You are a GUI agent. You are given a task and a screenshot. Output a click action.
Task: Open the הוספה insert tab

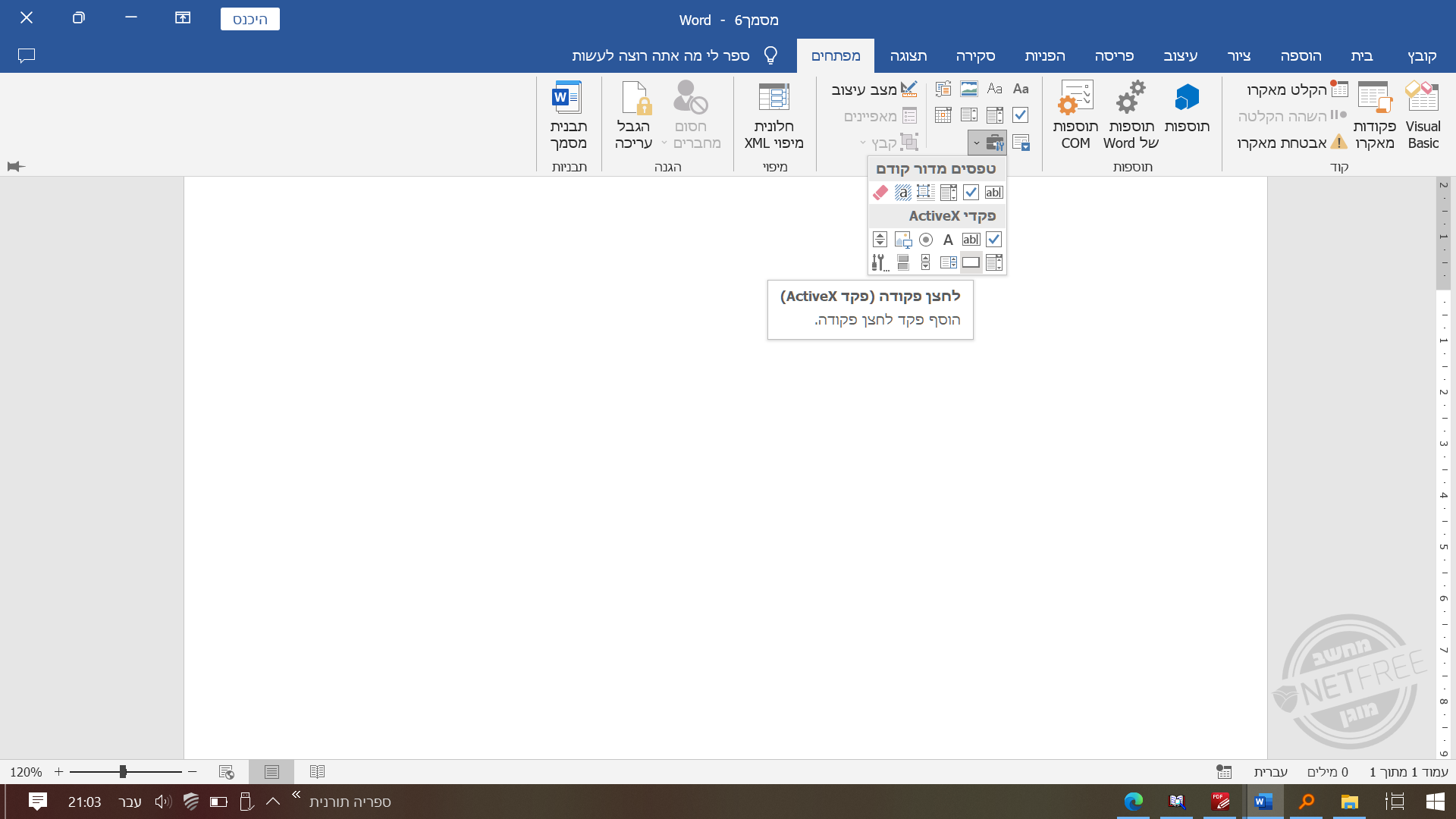(x=1301, y=56)
